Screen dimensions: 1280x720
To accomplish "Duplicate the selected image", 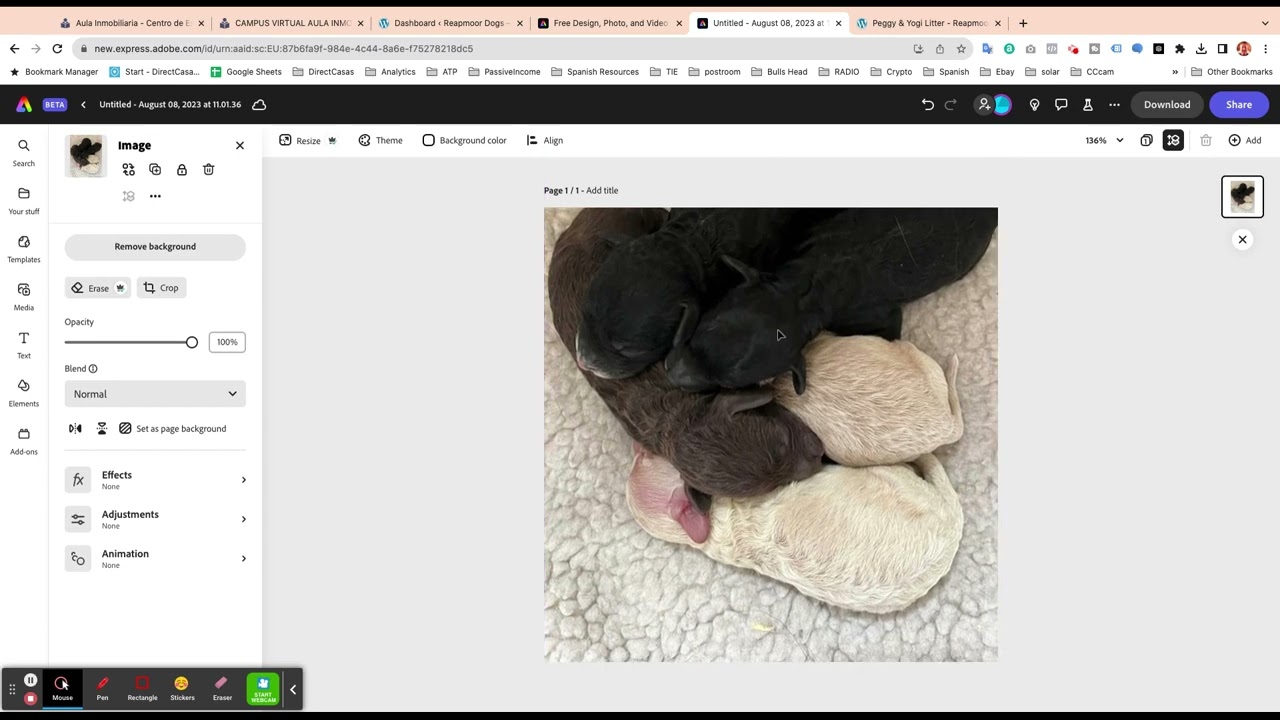I will (x=155, y=170).
